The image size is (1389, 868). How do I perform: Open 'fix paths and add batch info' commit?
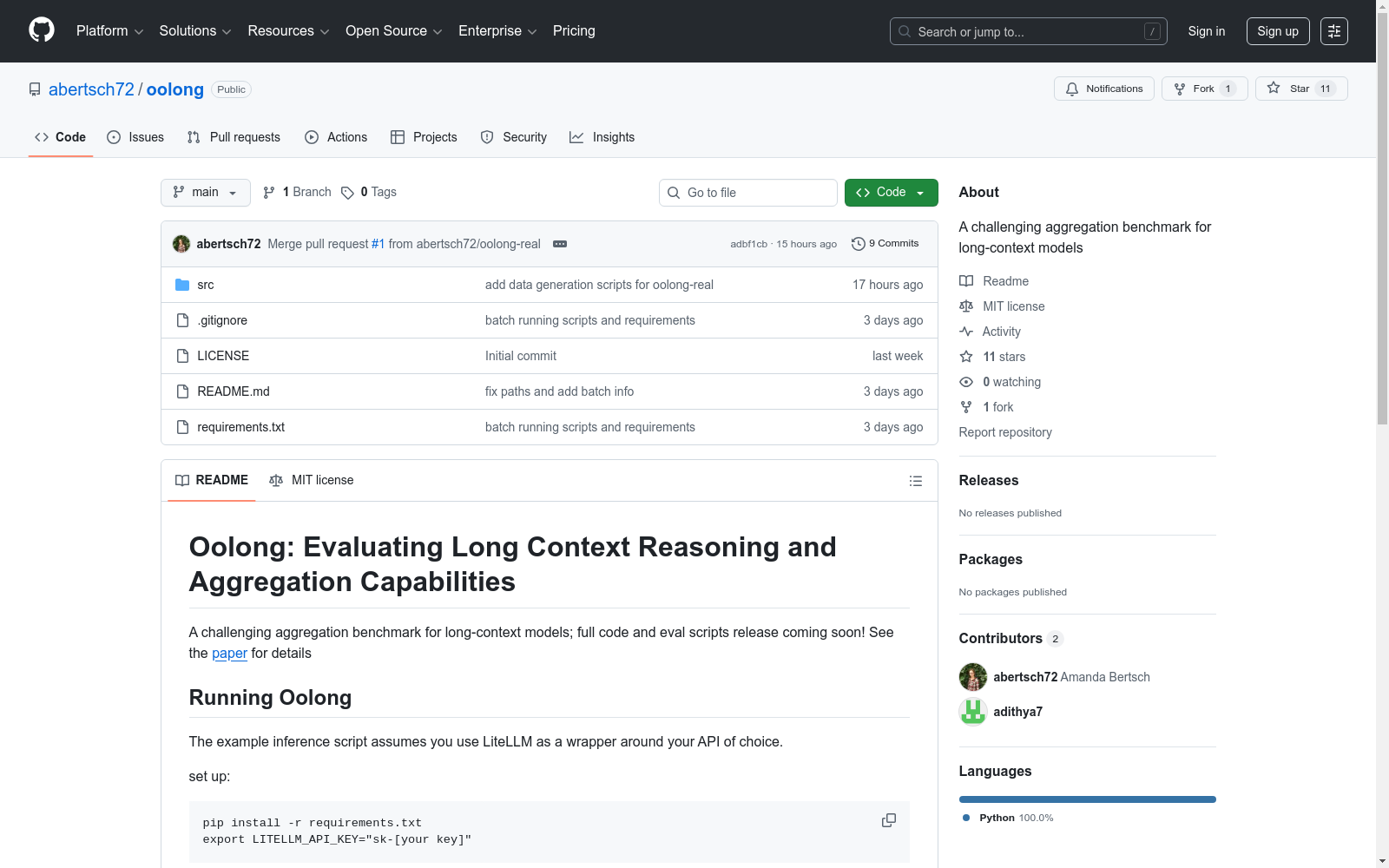point(559,391)
